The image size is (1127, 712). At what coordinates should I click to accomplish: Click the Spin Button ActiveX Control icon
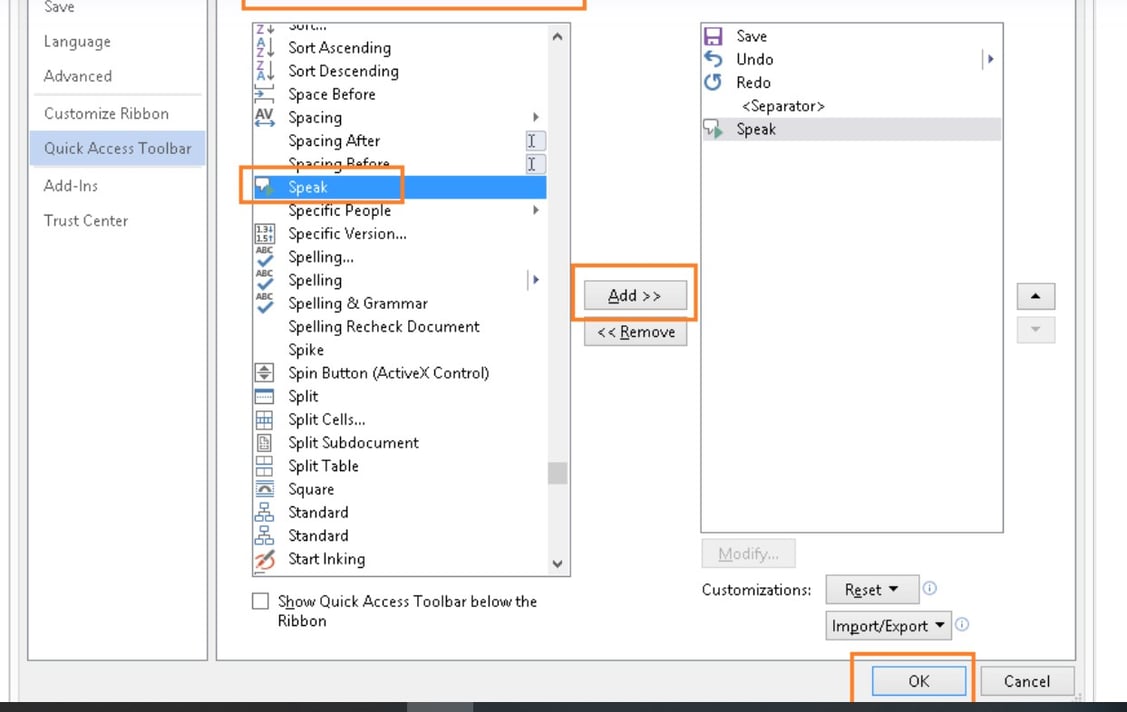pos(264,373)
